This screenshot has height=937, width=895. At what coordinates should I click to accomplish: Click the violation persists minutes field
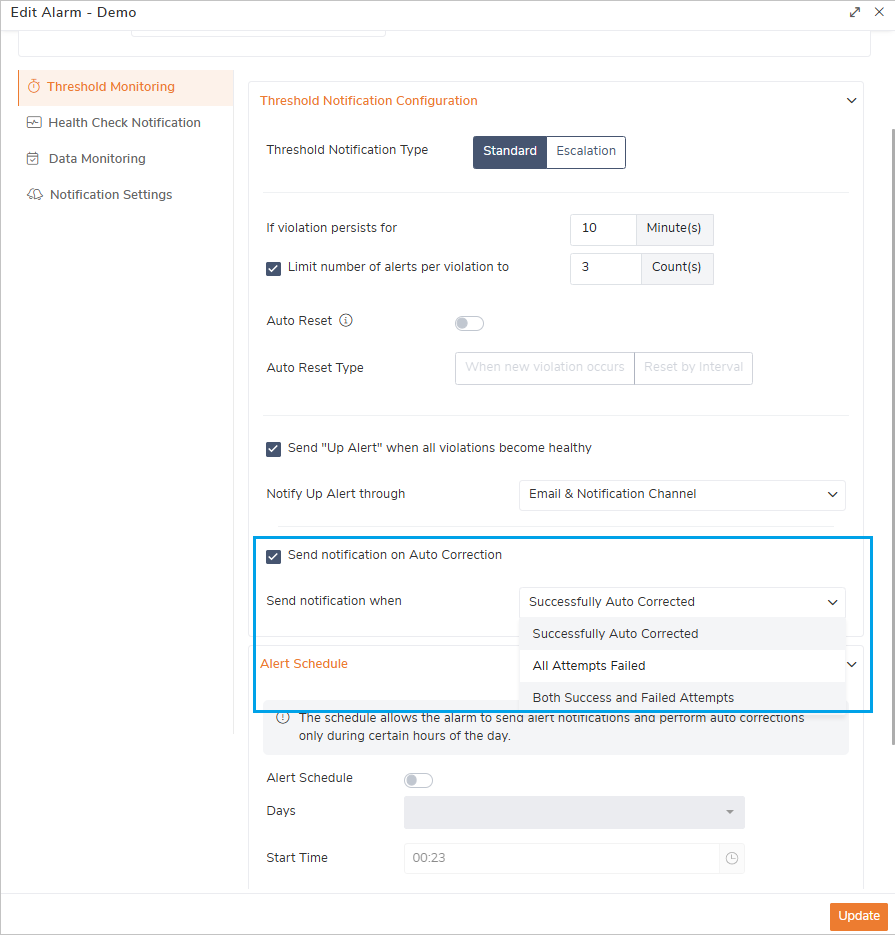(602, 229)
